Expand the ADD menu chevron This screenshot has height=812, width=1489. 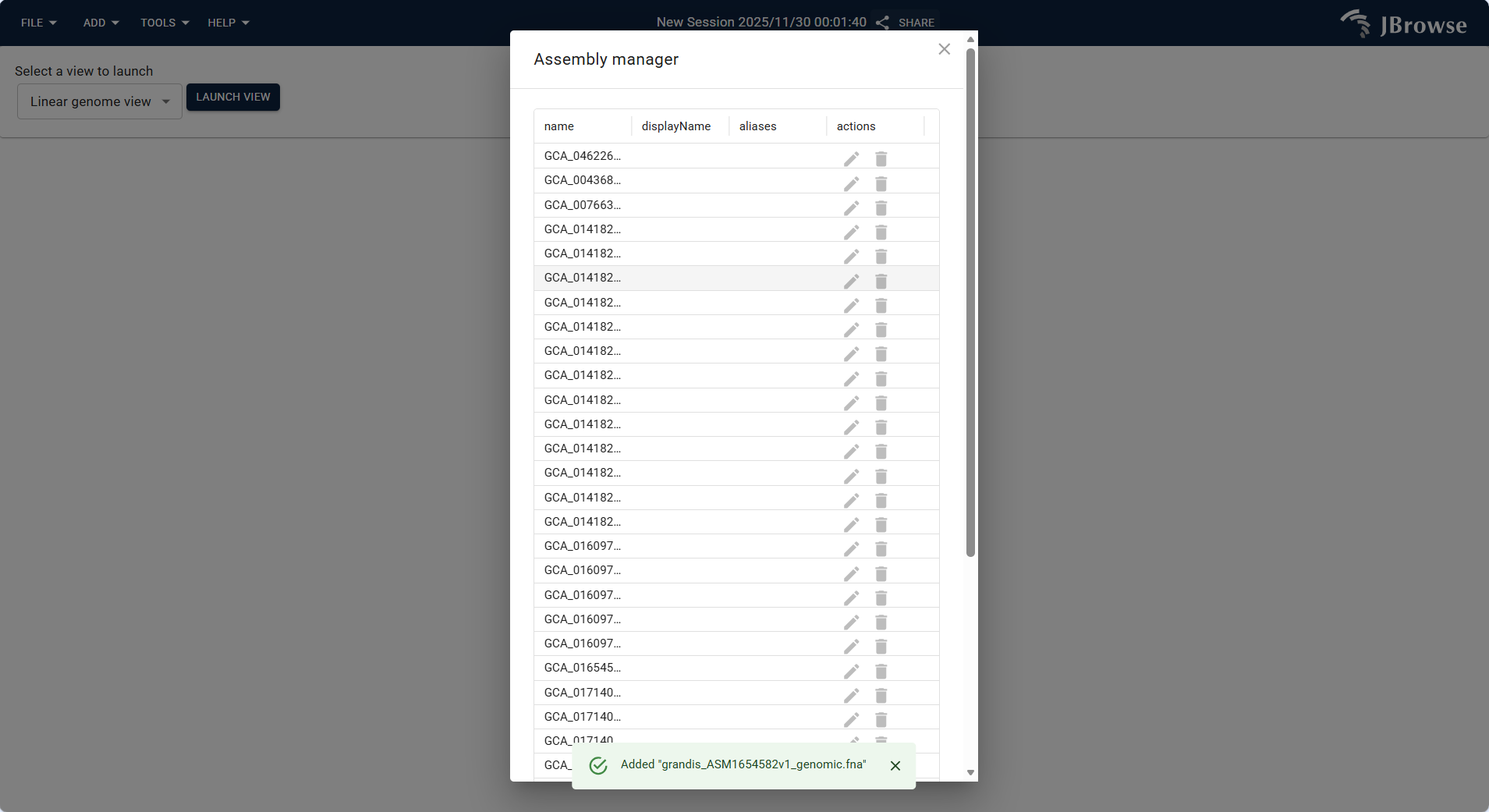[115, 23]
